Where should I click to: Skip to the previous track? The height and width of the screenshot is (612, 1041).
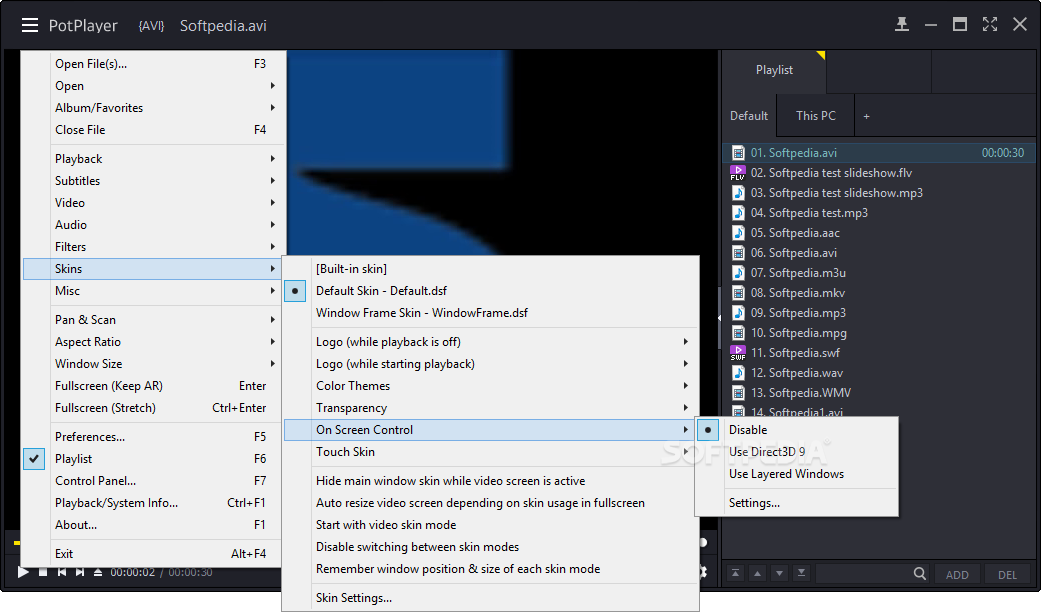(x=61, y=572)
